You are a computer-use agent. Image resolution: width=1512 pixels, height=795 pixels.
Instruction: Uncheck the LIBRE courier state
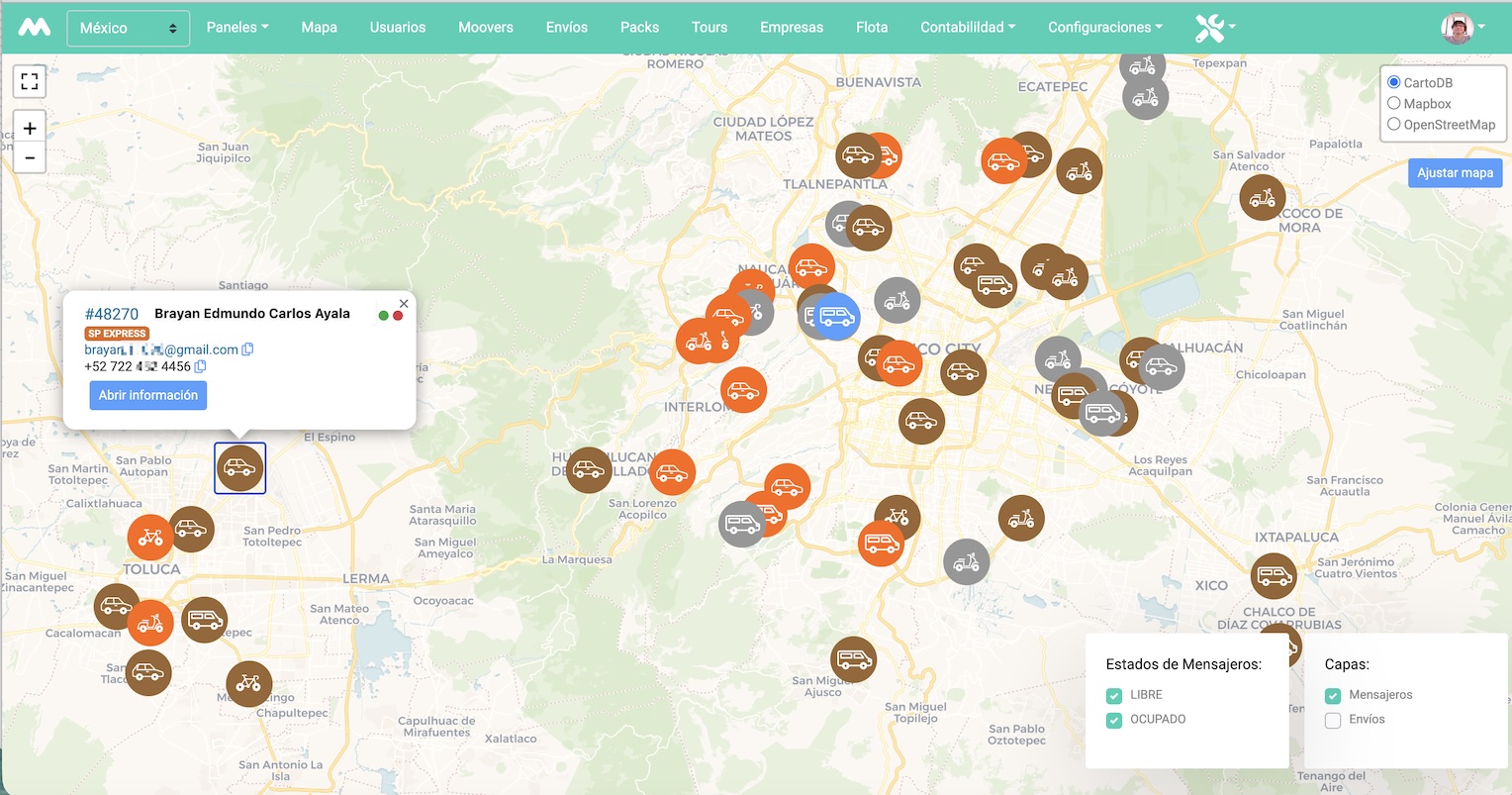pos(1115,695)
